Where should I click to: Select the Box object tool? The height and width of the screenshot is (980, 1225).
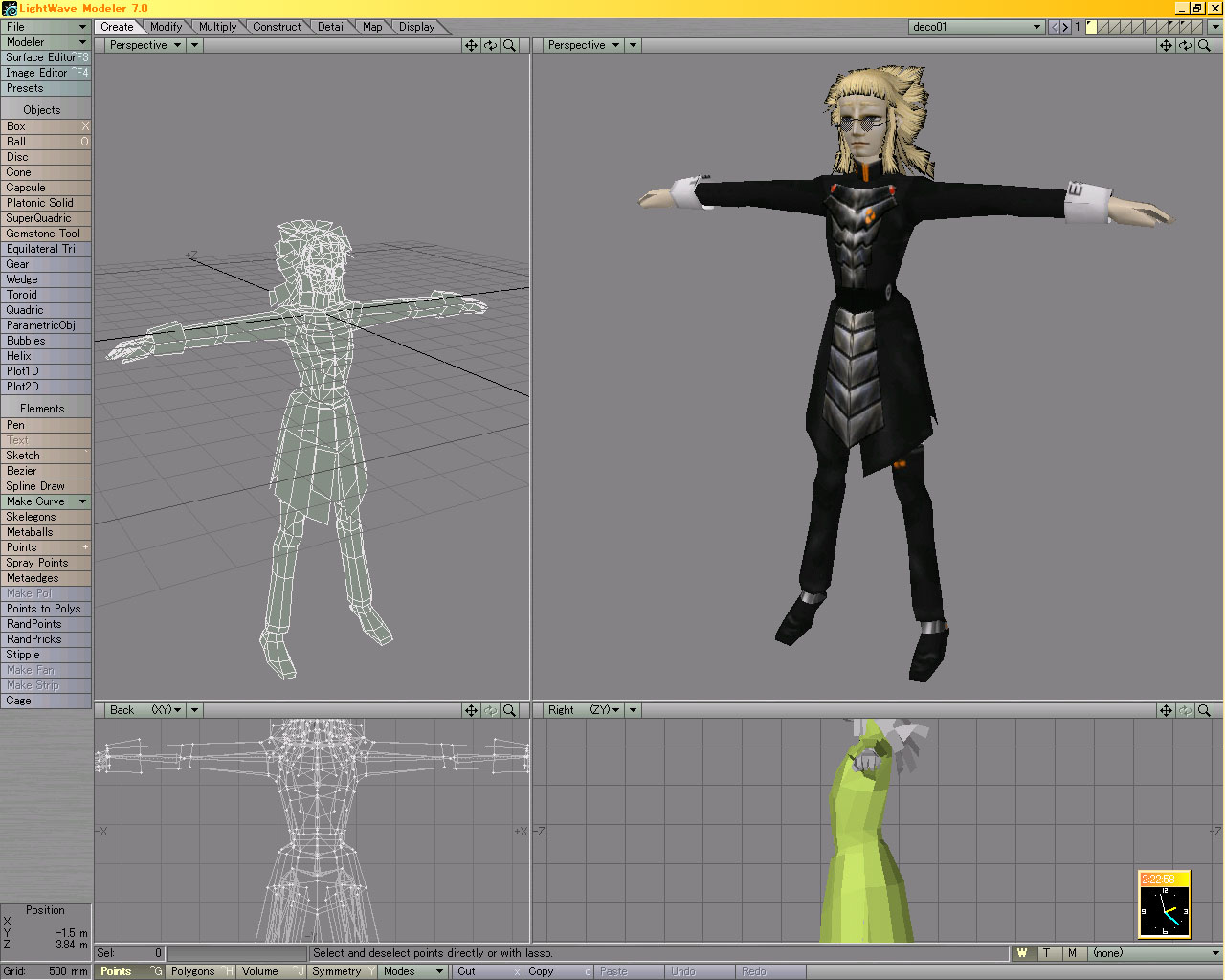46,126
